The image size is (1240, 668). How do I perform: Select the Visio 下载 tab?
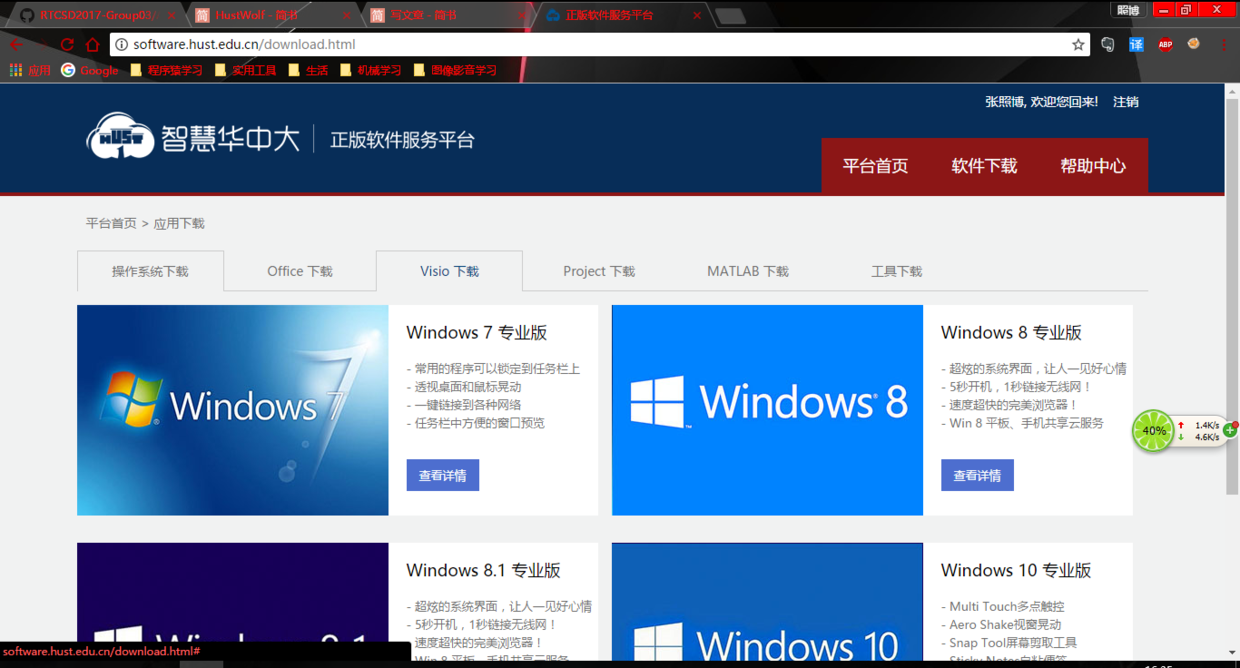point(449,271)
